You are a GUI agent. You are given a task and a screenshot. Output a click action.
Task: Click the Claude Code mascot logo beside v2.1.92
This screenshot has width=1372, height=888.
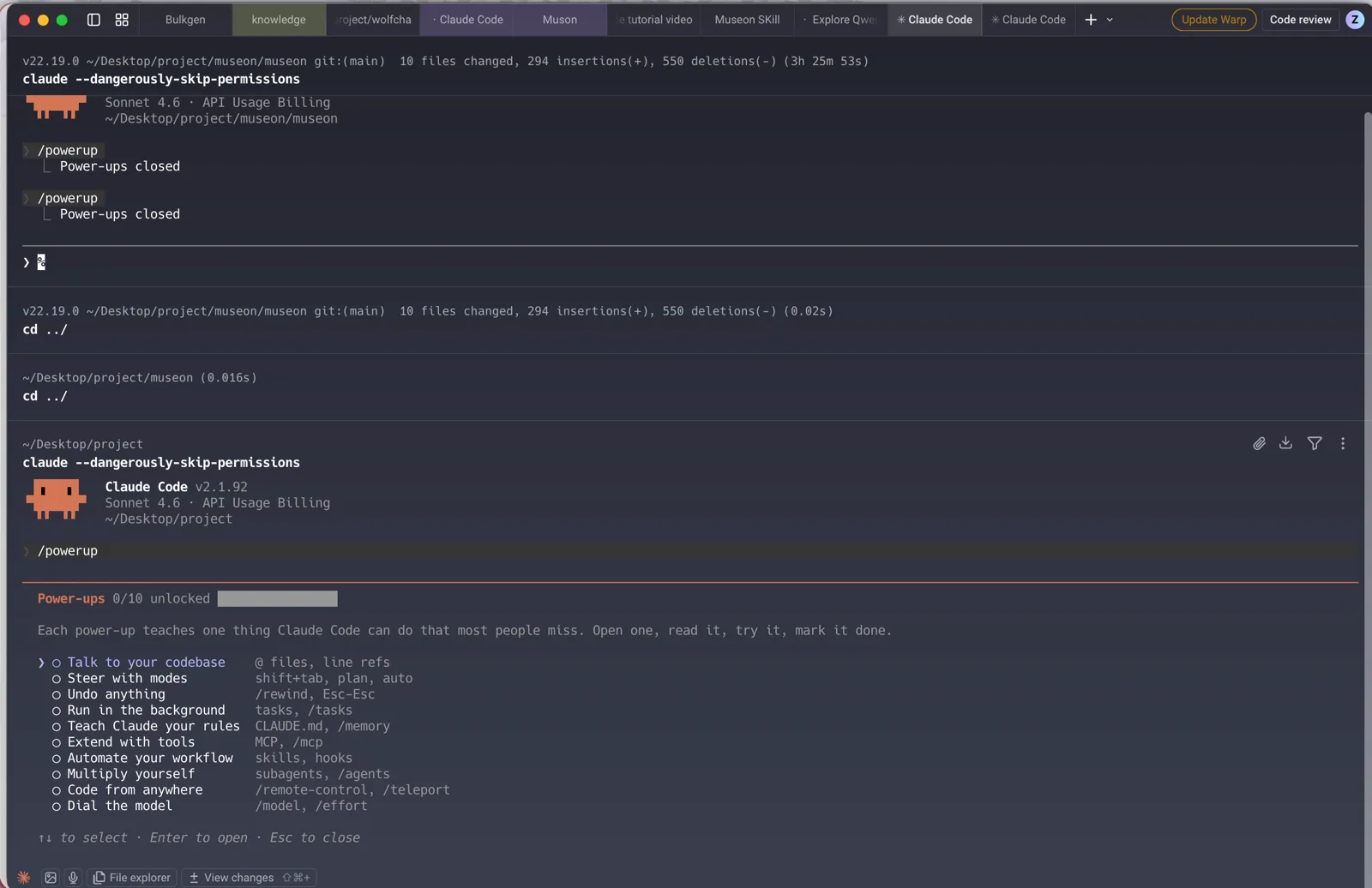tap(57, 499)
